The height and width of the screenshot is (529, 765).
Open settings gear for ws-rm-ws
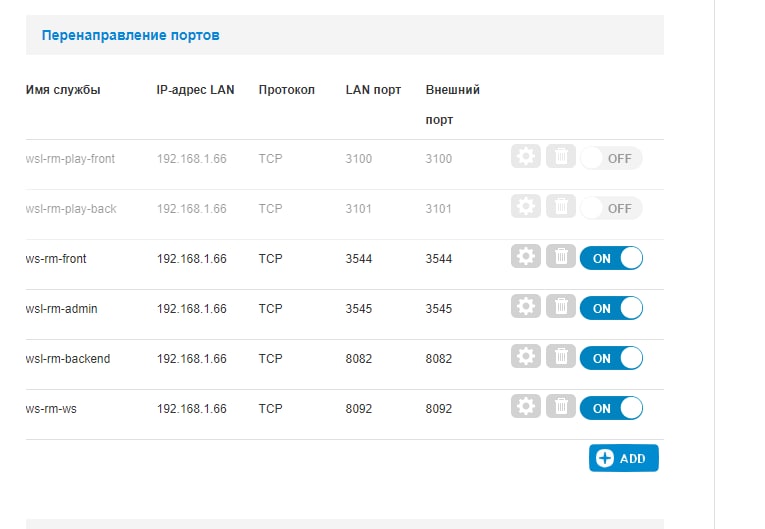525,407
